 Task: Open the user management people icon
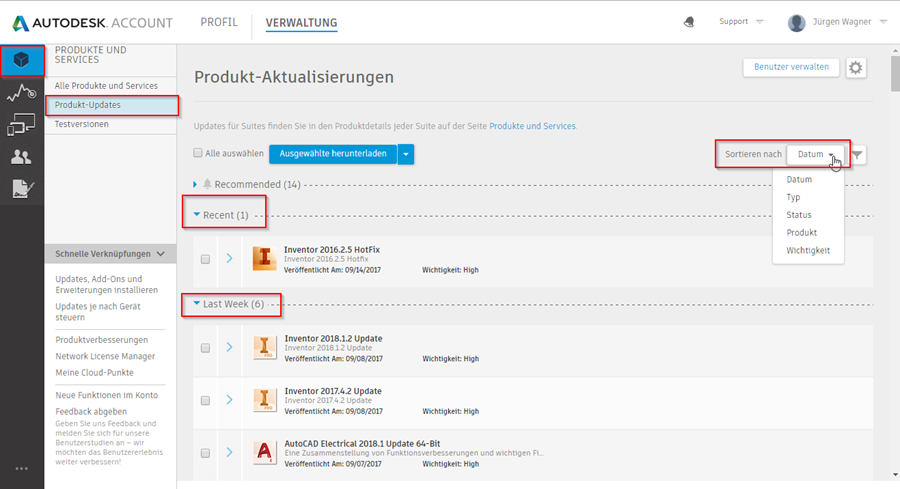(x=21, y=157)
